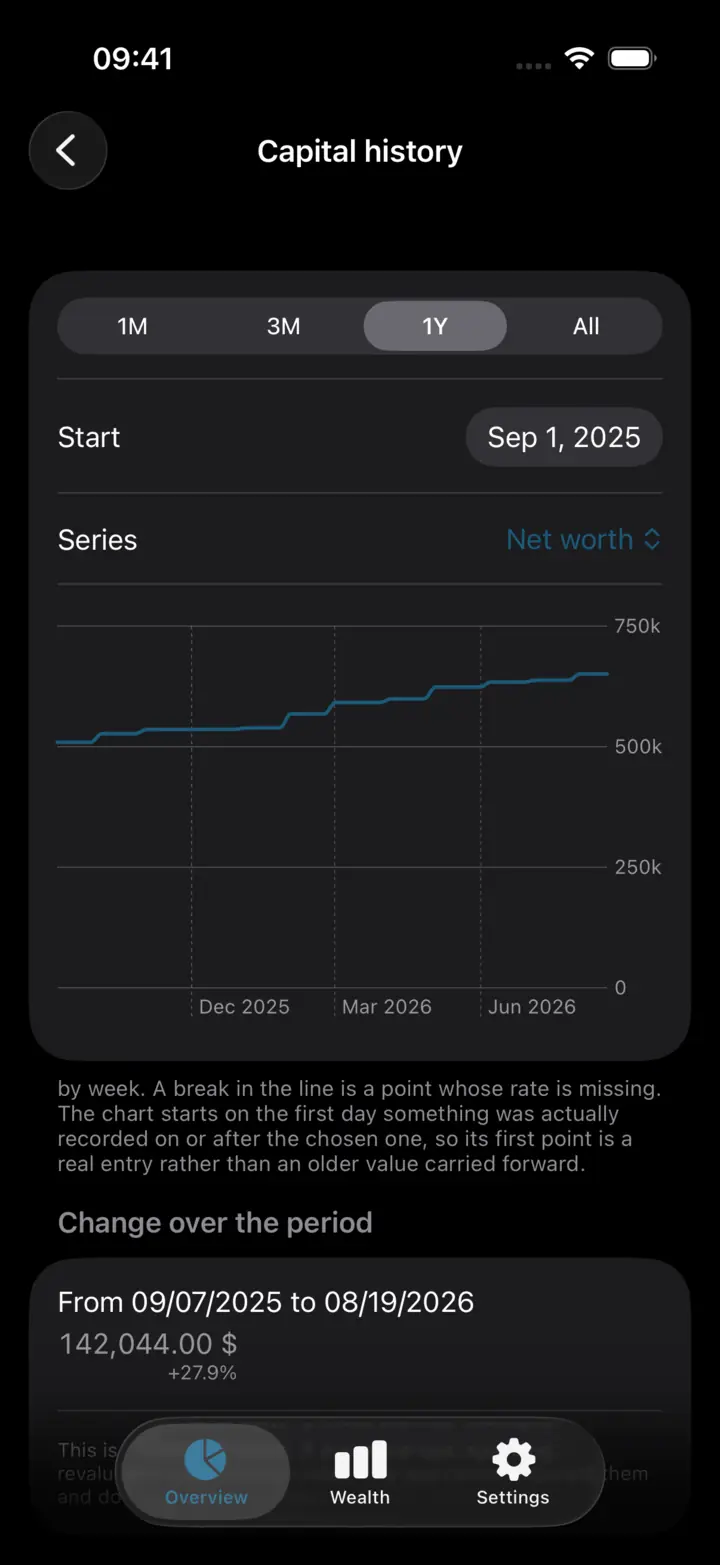Tap the 142,044.00 $ change amount
Image resolution: width=720 pixels, height=1565 pixels.
148,1343
